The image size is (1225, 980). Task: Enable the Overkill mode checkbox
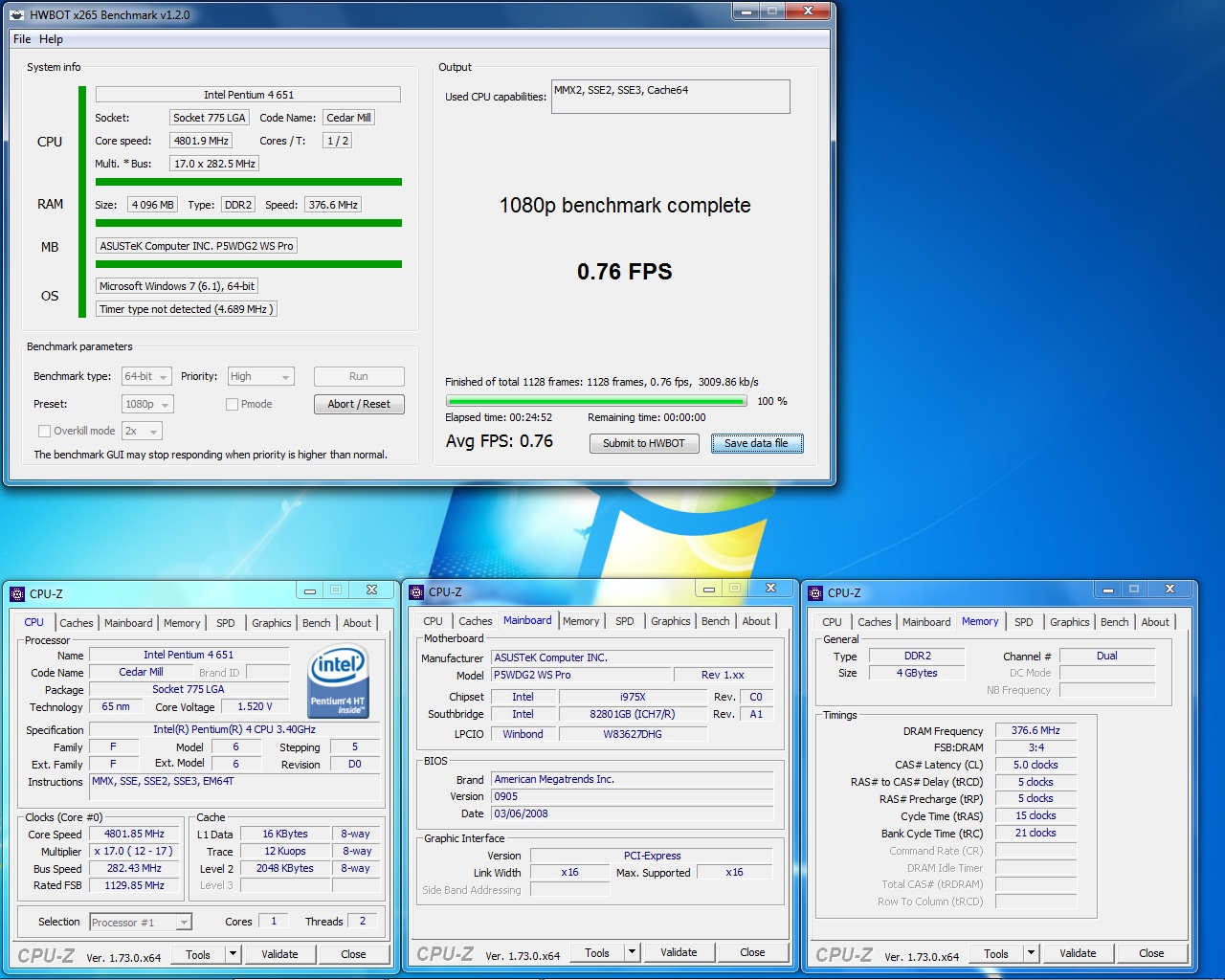[x=44, y=431]
